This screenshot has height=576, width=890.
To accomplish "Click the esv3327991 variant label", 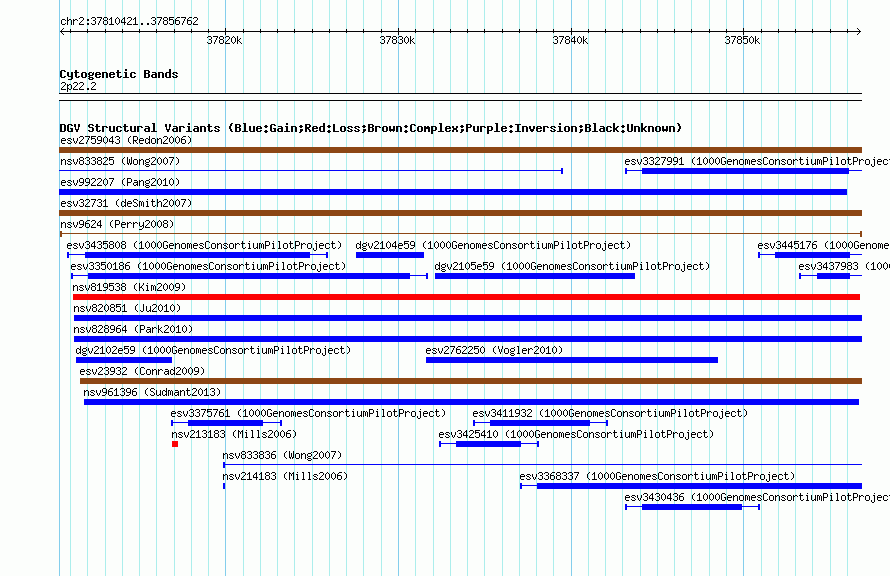I will click(x=757, y=161).
